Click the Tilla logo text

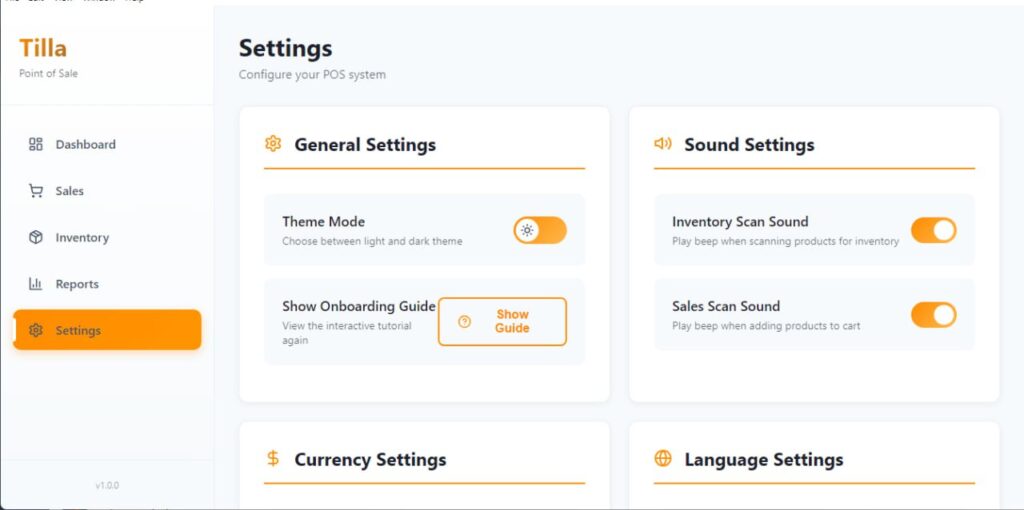point(43,48)
